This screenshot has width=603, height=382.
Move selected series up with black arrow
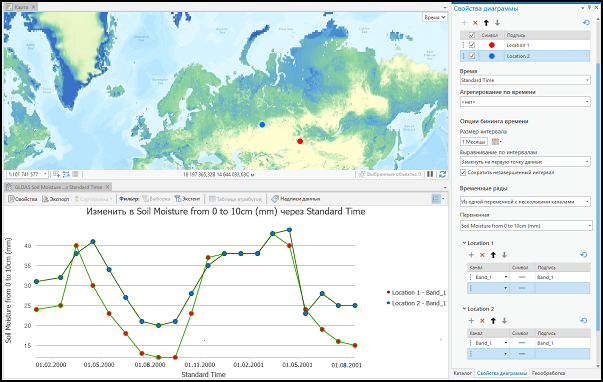486,23
